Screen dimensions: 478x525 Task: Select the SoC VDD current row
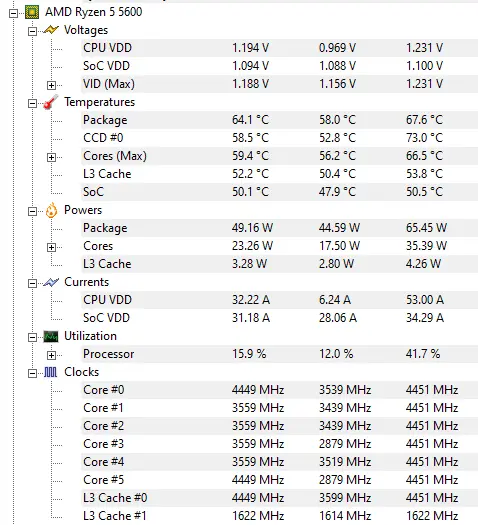[x=280, y=318]
